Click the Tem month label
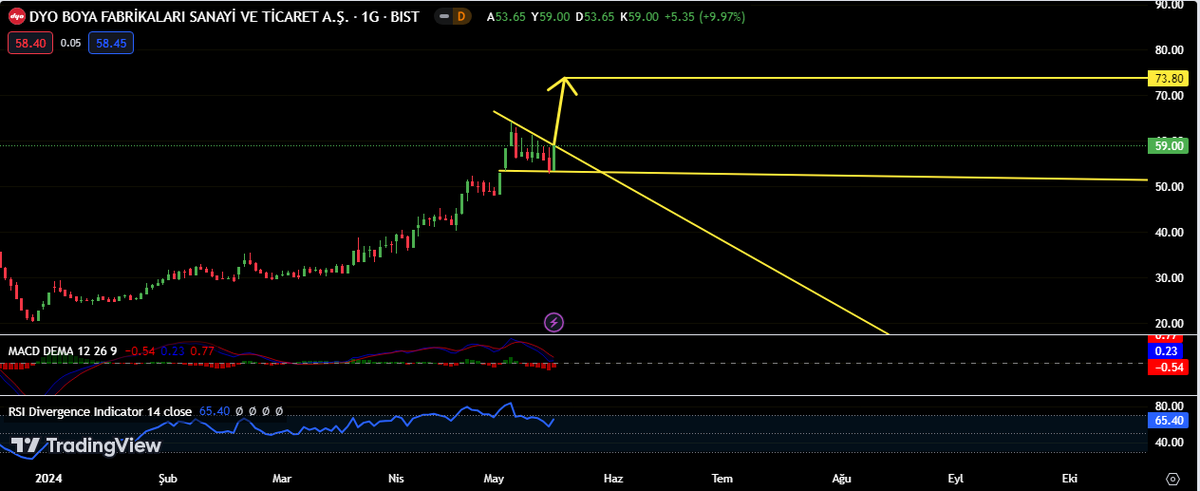Viewport: 1200px width, 491px height. click(x=722, y=479)
